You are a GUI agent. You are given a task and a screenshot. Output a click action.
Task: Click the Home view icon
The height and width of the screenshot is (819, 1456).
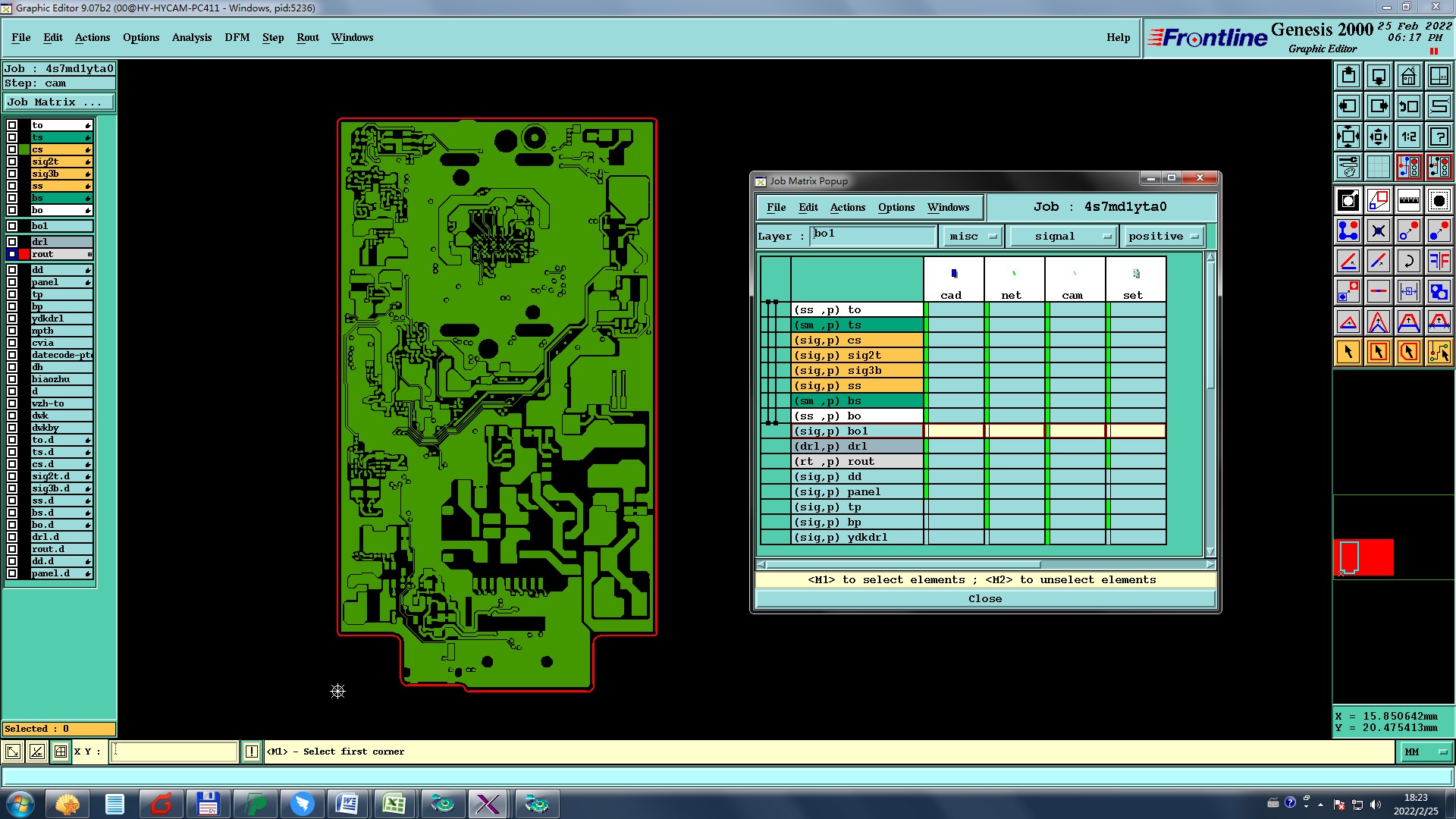point(1408,76)
